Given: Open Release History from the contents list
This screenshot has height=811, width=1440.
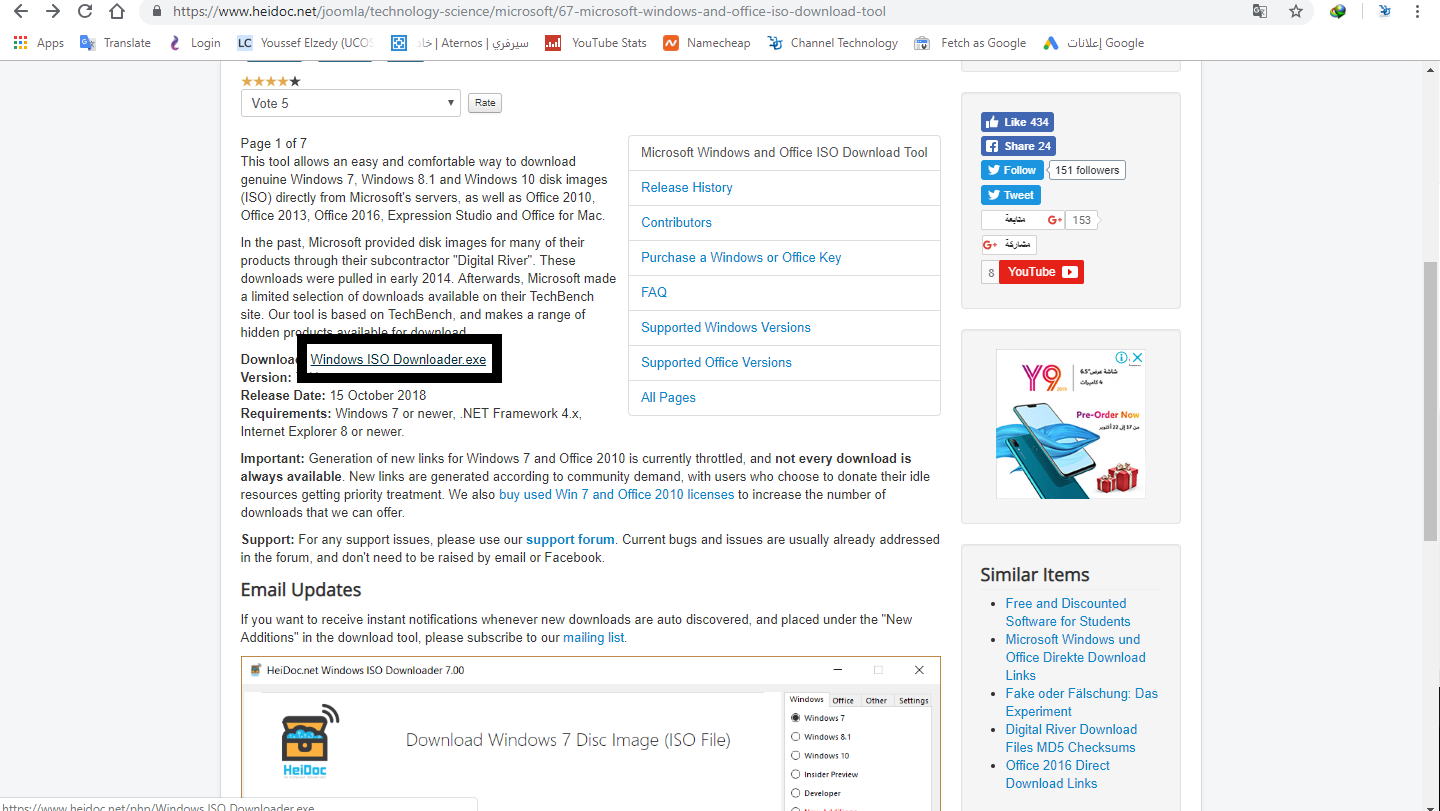Looking at the screenshot, I should tap(687, 187).
